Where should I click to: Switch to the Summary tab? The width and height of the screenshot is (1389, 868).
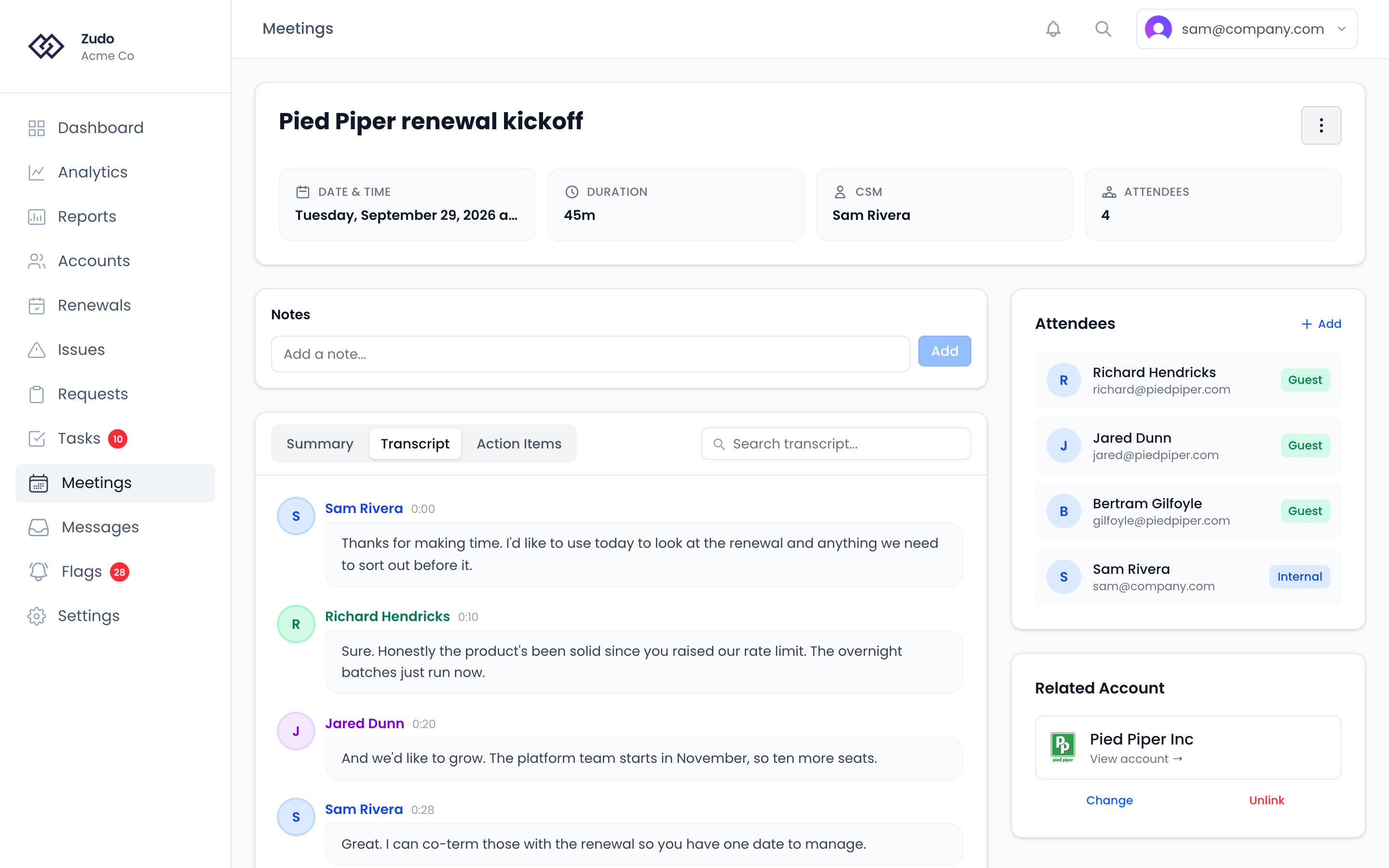click(x=320, y=444)
